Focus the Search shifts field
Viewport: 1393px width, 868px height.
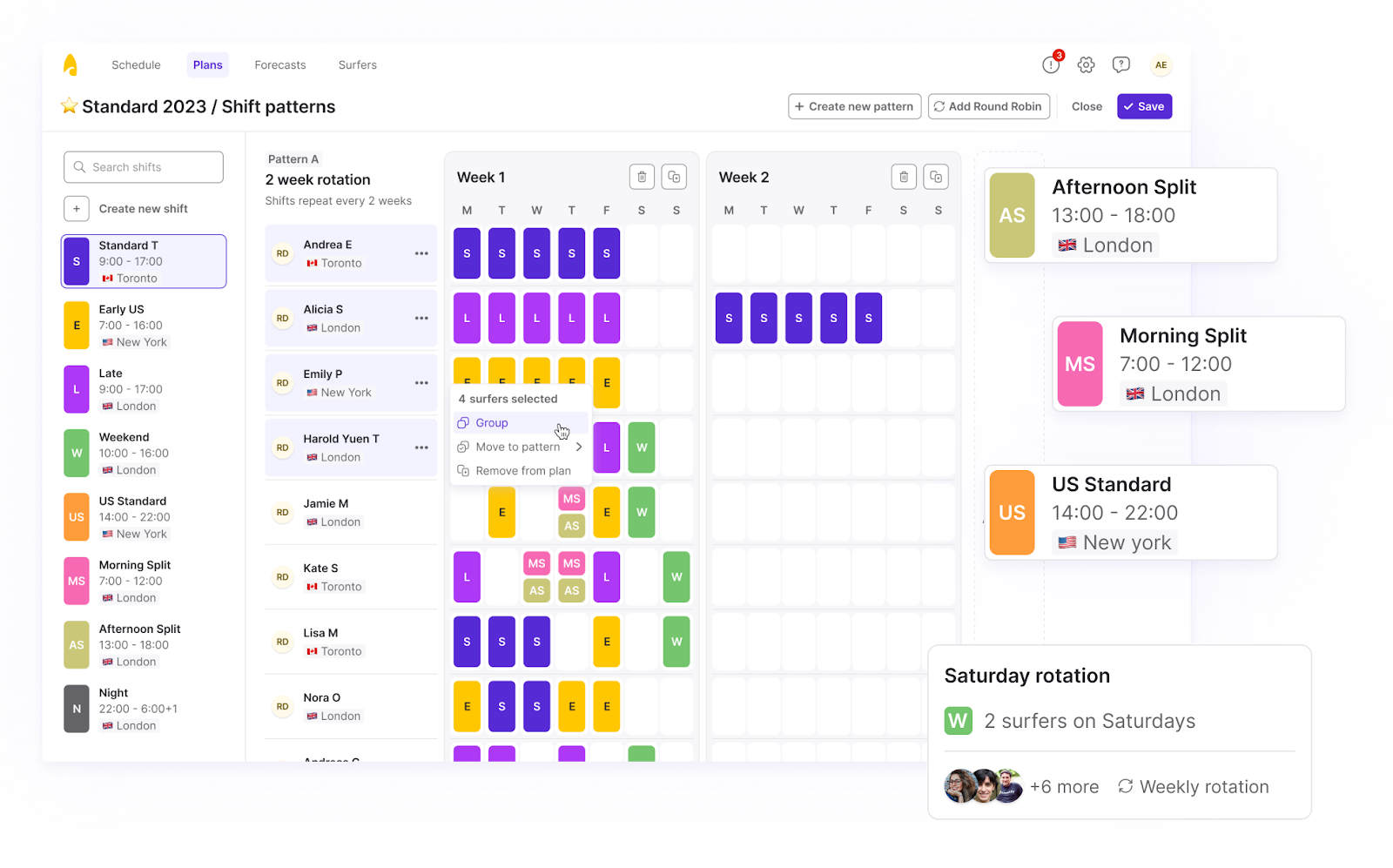144,167
